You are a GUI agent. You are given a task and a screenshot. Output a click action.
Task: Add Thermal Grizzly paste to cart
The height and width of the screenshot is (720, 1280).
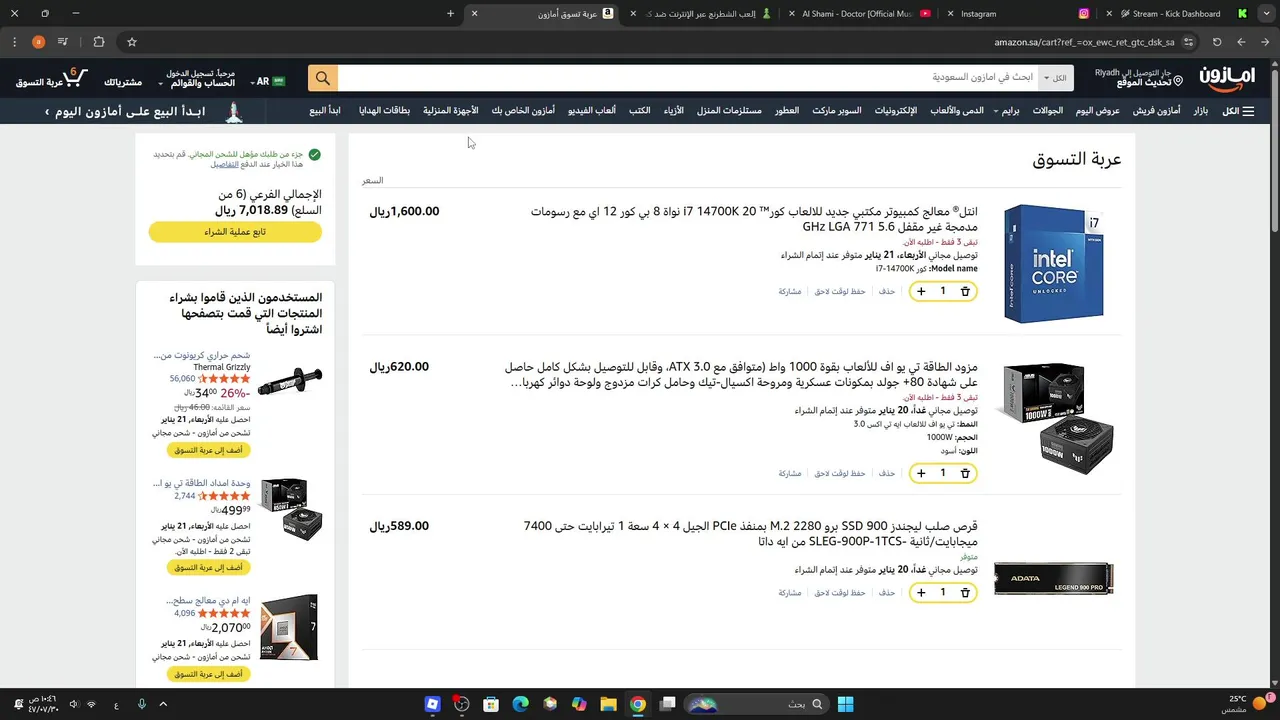(x=209, y=450)
